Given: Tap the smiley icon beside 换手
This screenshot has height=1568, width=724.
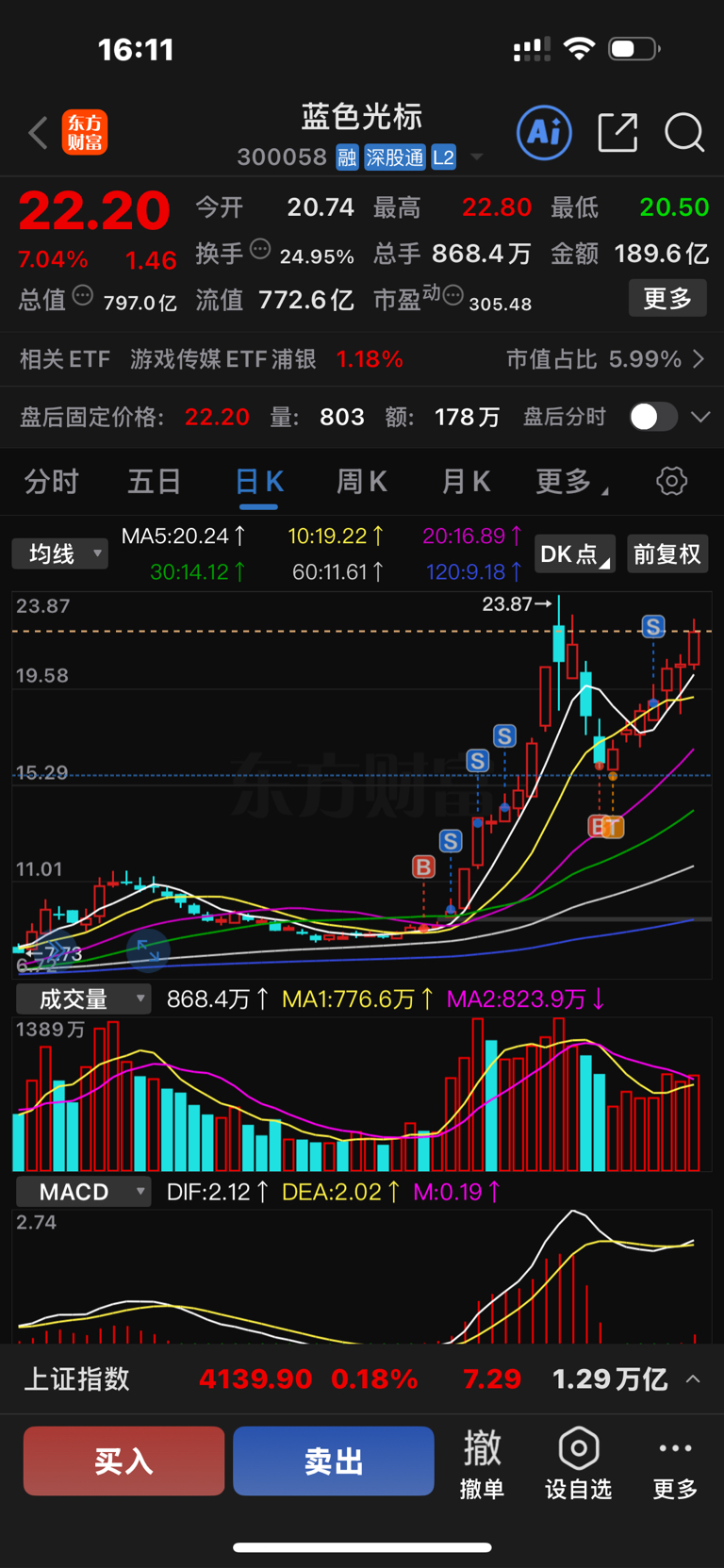Looking at the screenshot, I should 260,250.
